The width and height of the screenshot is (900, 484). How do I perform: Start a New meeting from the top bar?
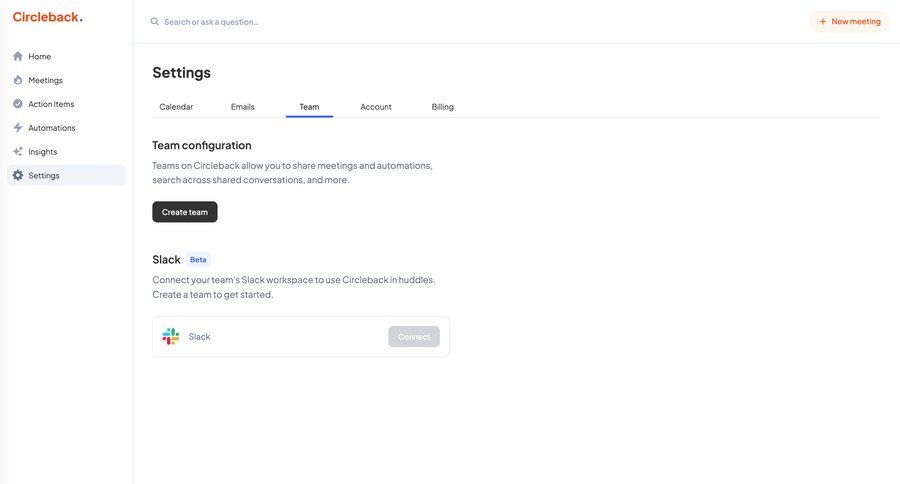pyautogui.click(x=849, y=21)
